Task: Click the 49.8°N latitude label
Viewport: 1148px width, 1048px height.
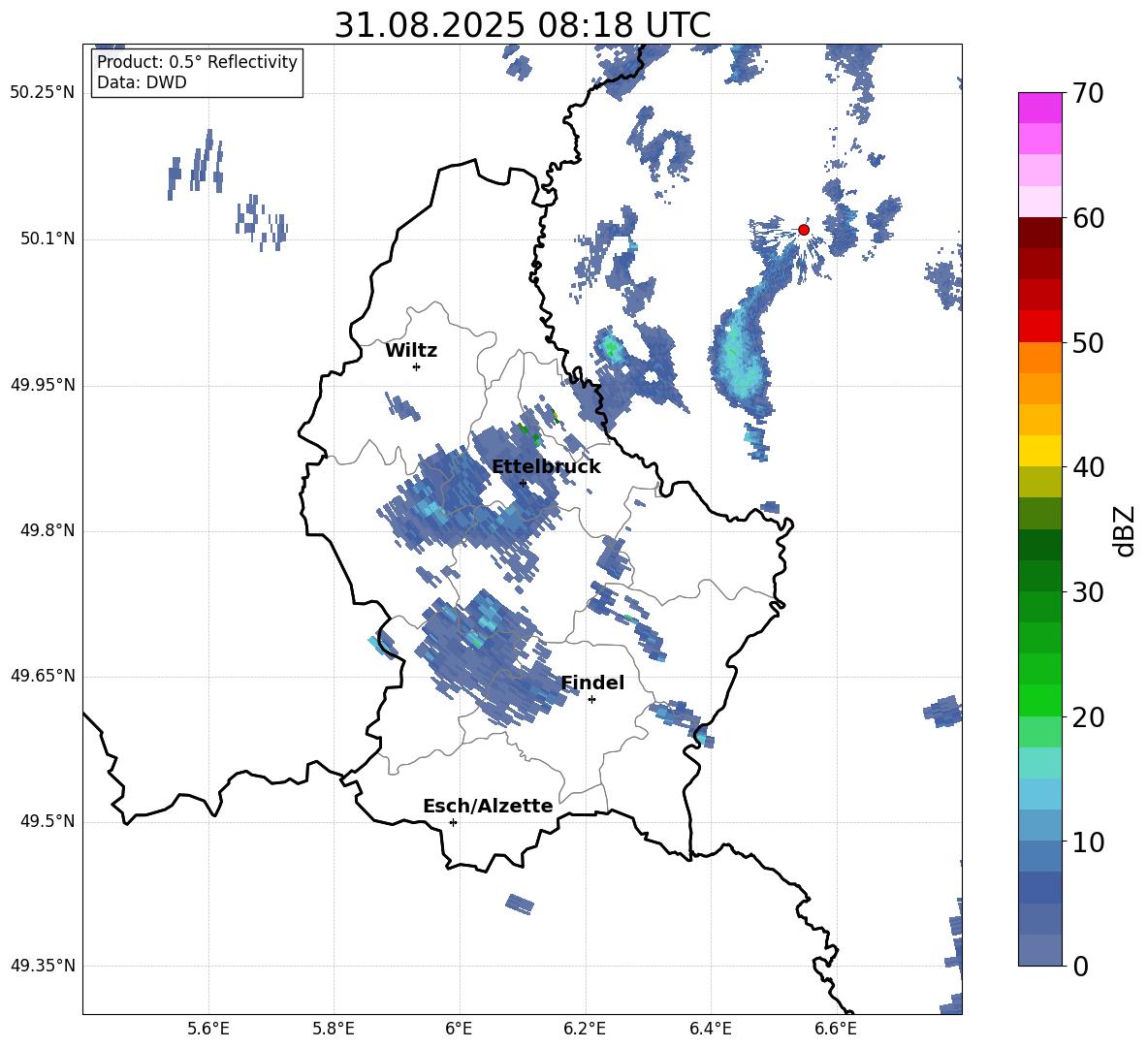Action: (47, 530)
